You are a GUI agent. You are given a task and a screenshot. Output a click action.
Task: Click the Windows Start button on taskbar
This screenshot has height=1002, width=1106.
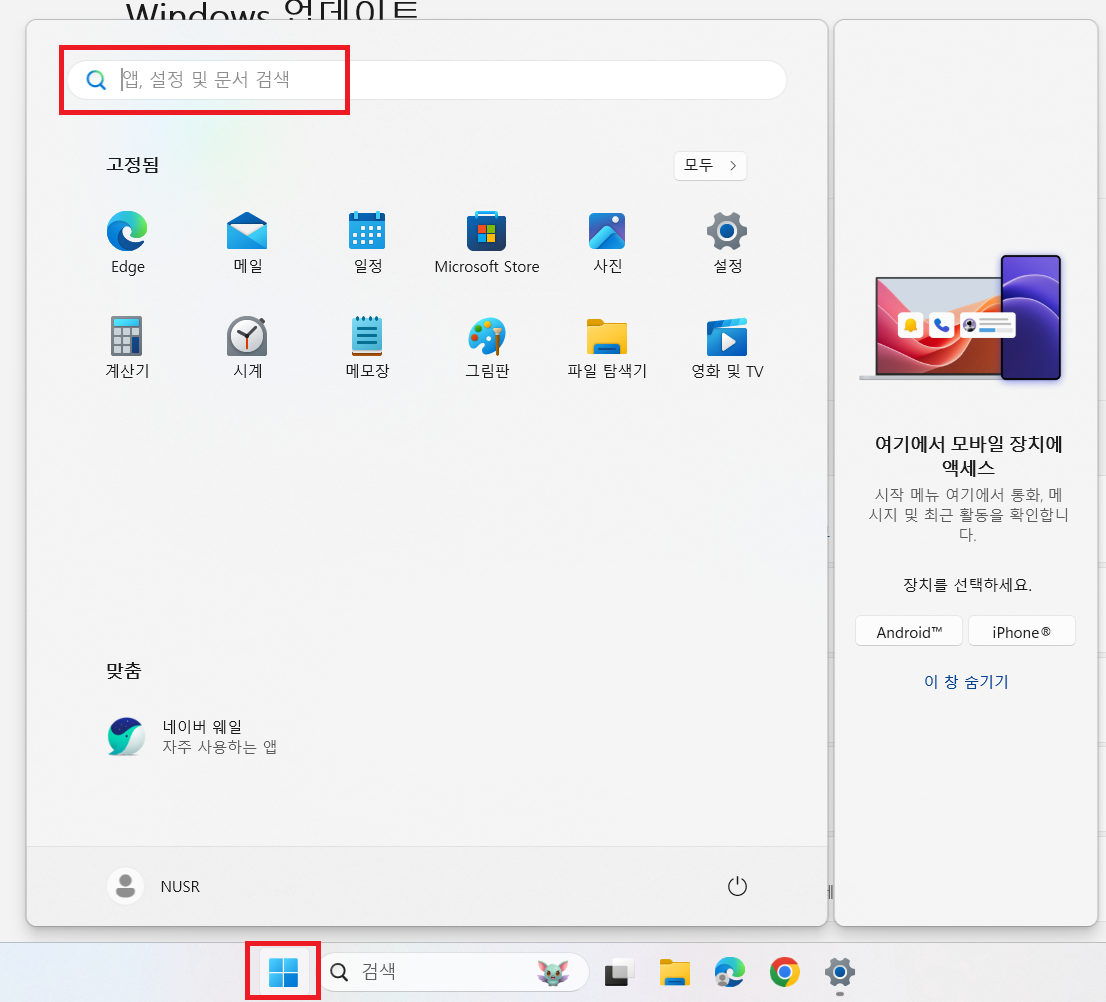[x=284, y=972]
